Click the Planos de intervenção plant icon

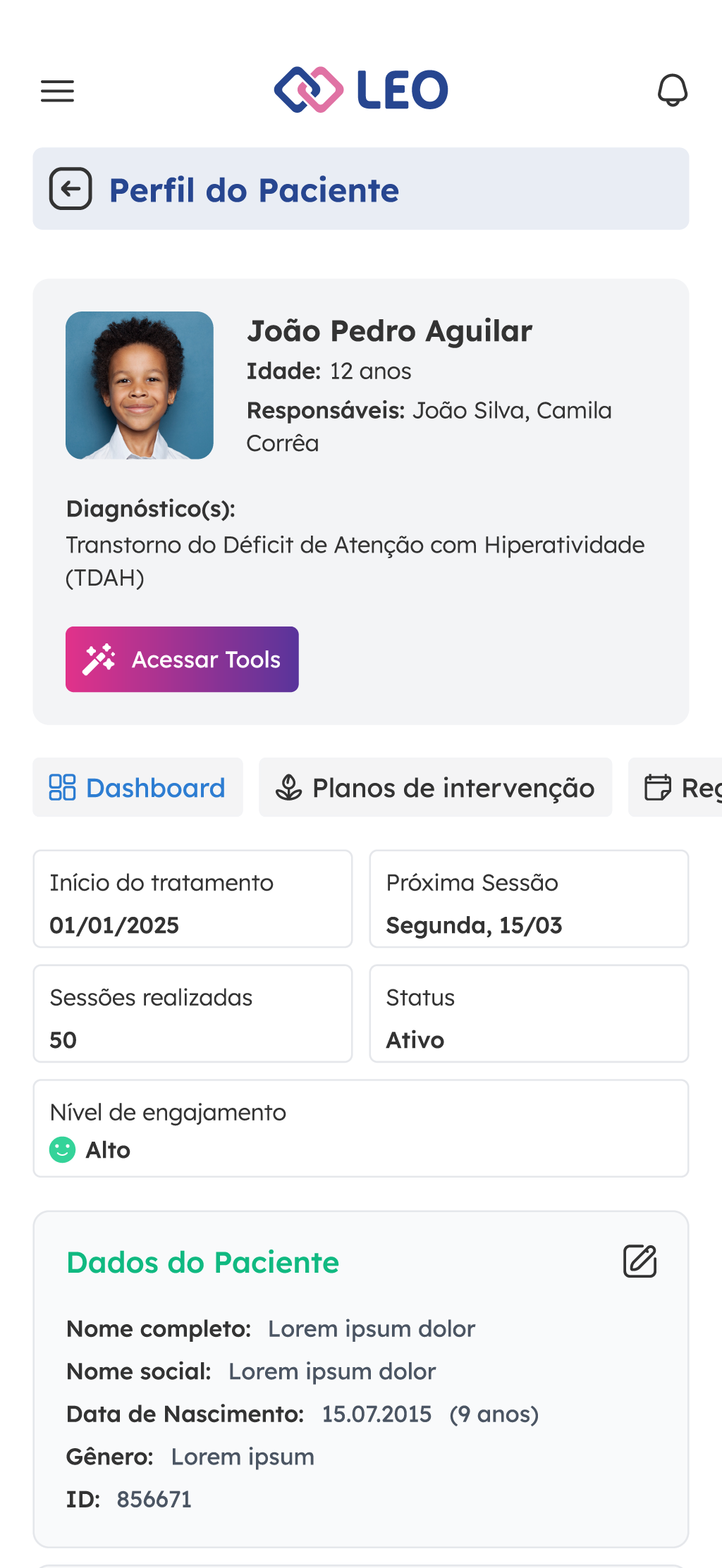[x=288, y=787]
